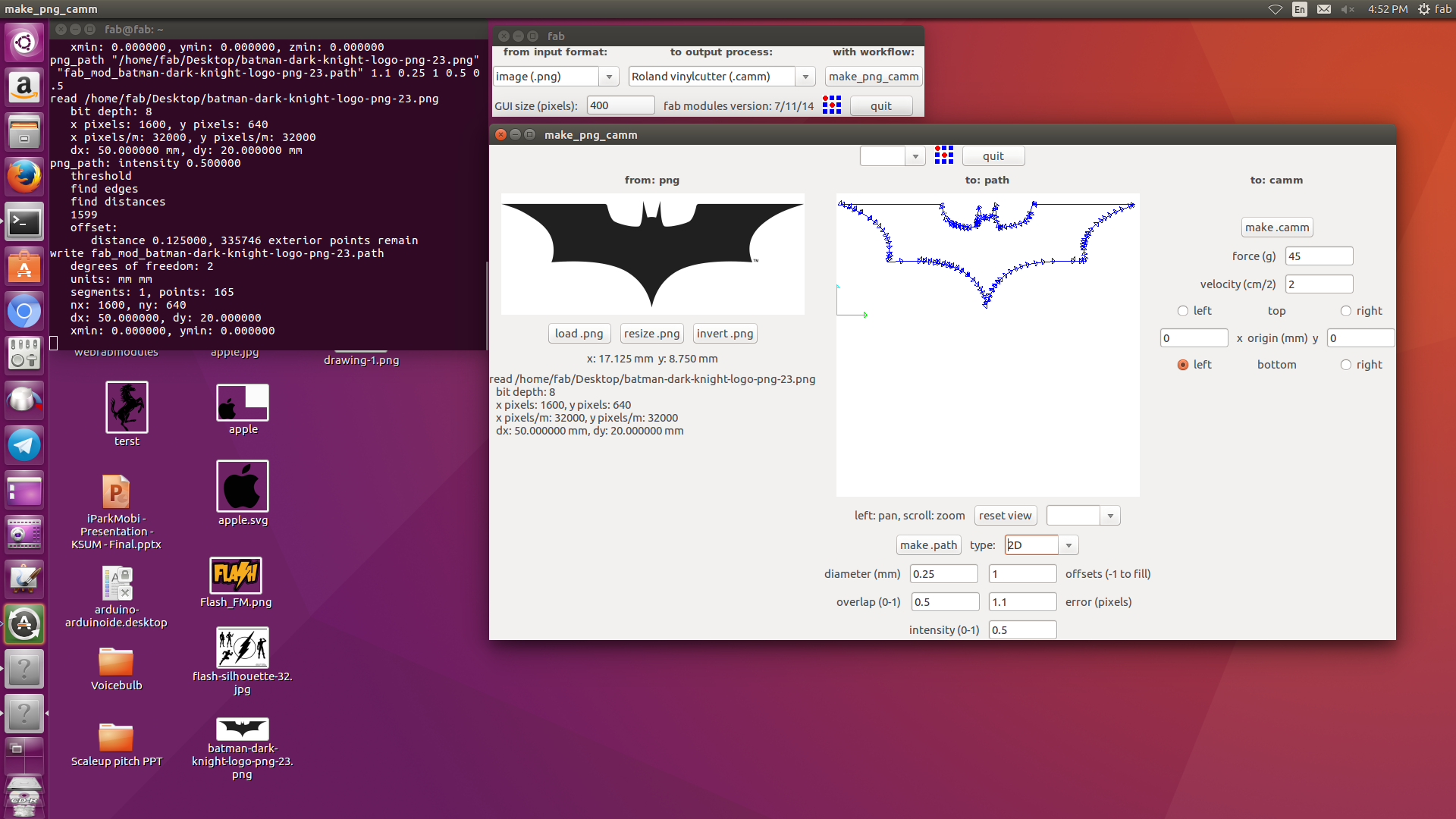Open the clock showing 4:52 PM

click(1388, 9)
